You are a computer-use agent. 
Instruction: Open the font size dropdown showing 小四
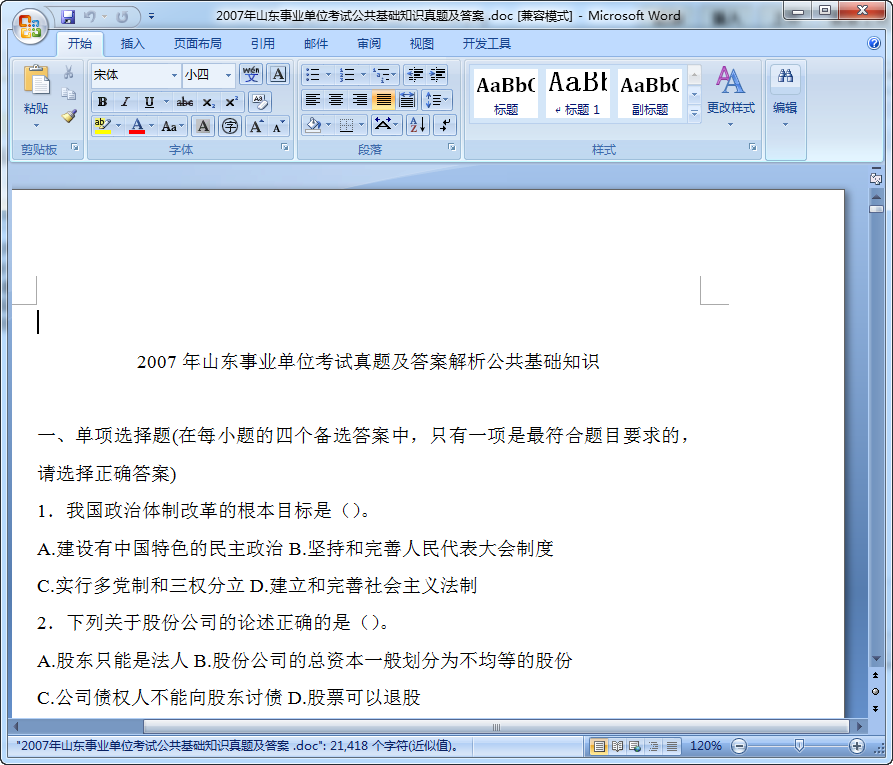227,75
